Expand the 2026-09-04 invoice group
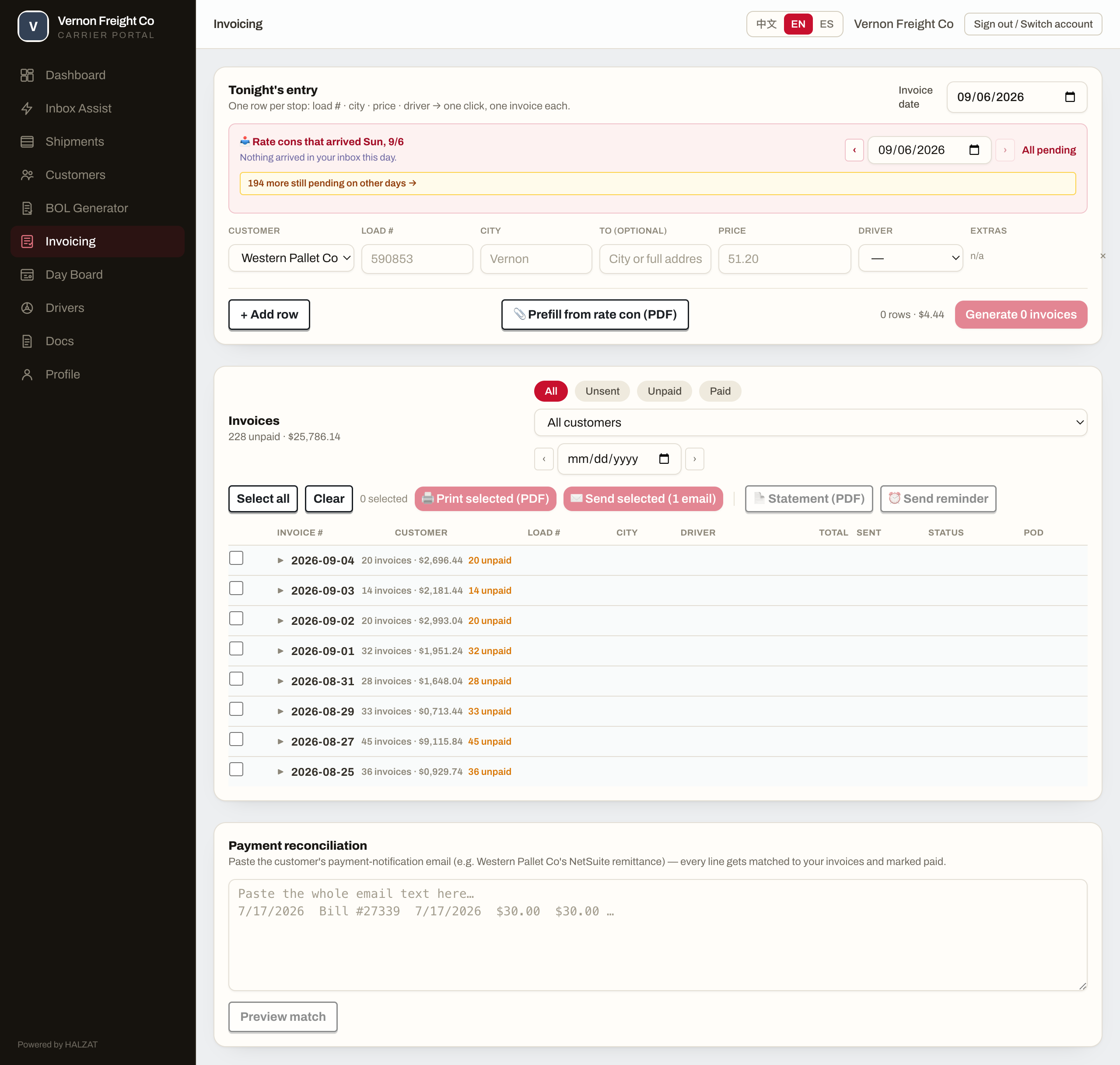This screenshot has height=1065, width=1120. coord(280,561)
